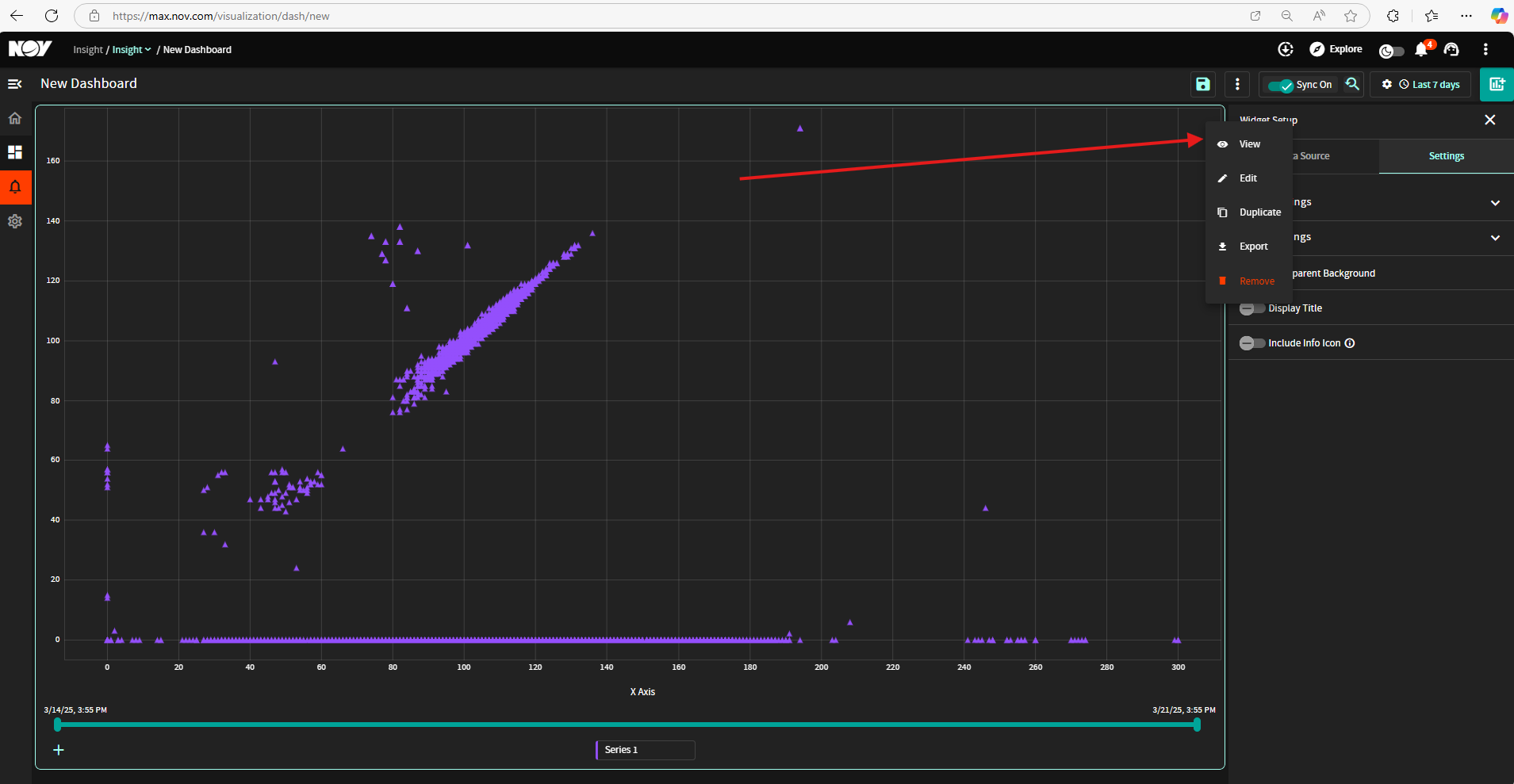
Task: Open the orange alerts sidebar icon
Action: coord(15,187)
